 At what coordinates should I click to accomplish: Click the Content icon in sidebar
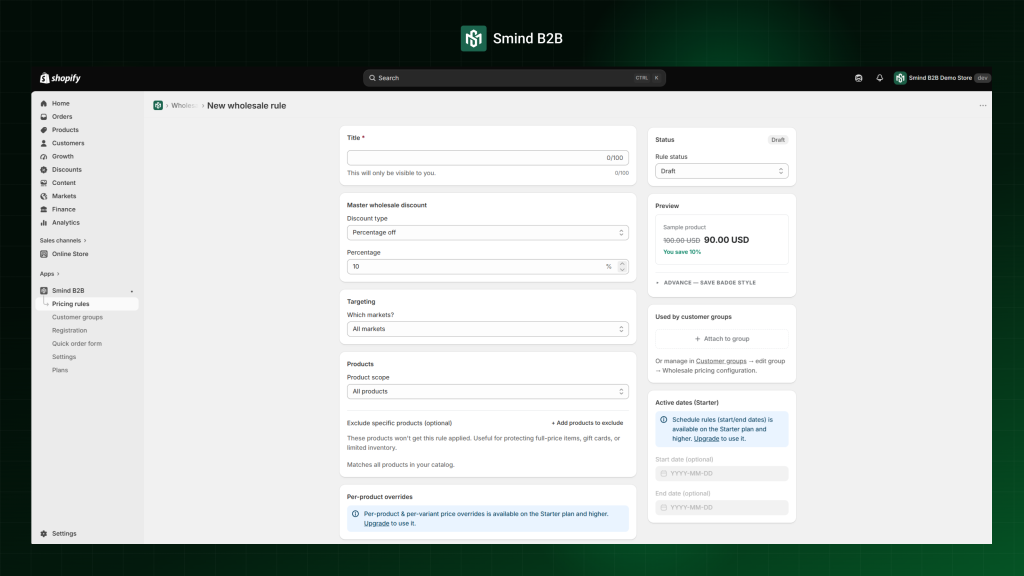point(44,183)
